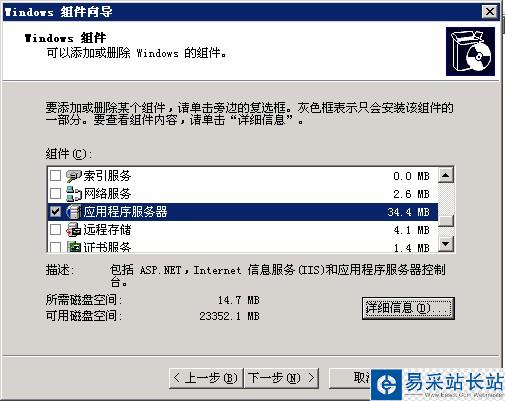The image size is (505, 401).
Task: Click the 描述: label
Action: pos(60,270)
